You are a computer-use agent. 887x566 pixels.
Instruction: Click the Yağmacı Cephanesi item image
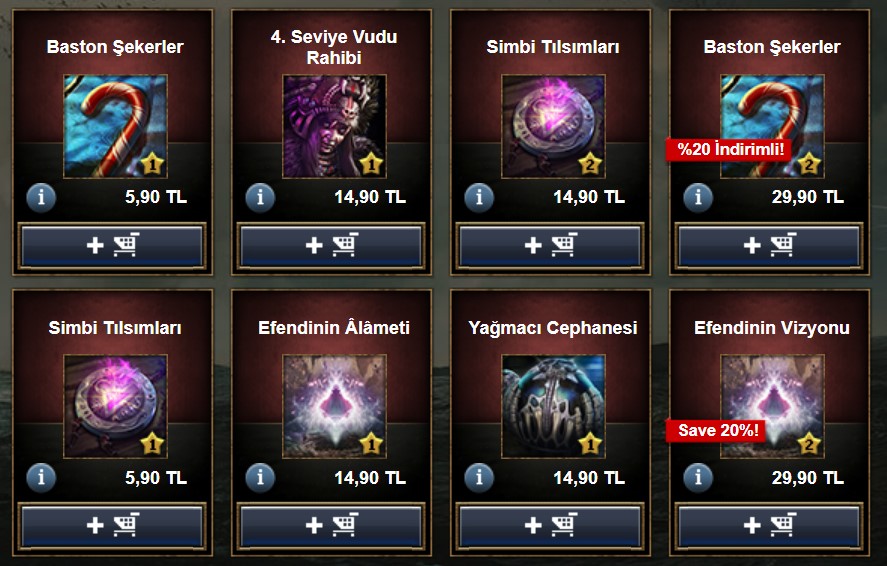point(553,407)
